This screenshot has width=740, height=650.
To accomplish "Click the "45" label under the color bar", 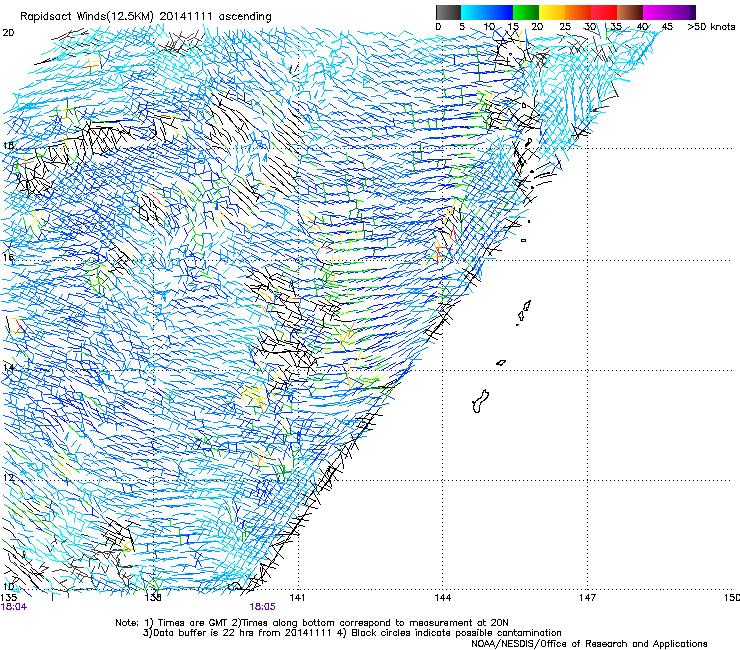I will click(x=667, y=27).
